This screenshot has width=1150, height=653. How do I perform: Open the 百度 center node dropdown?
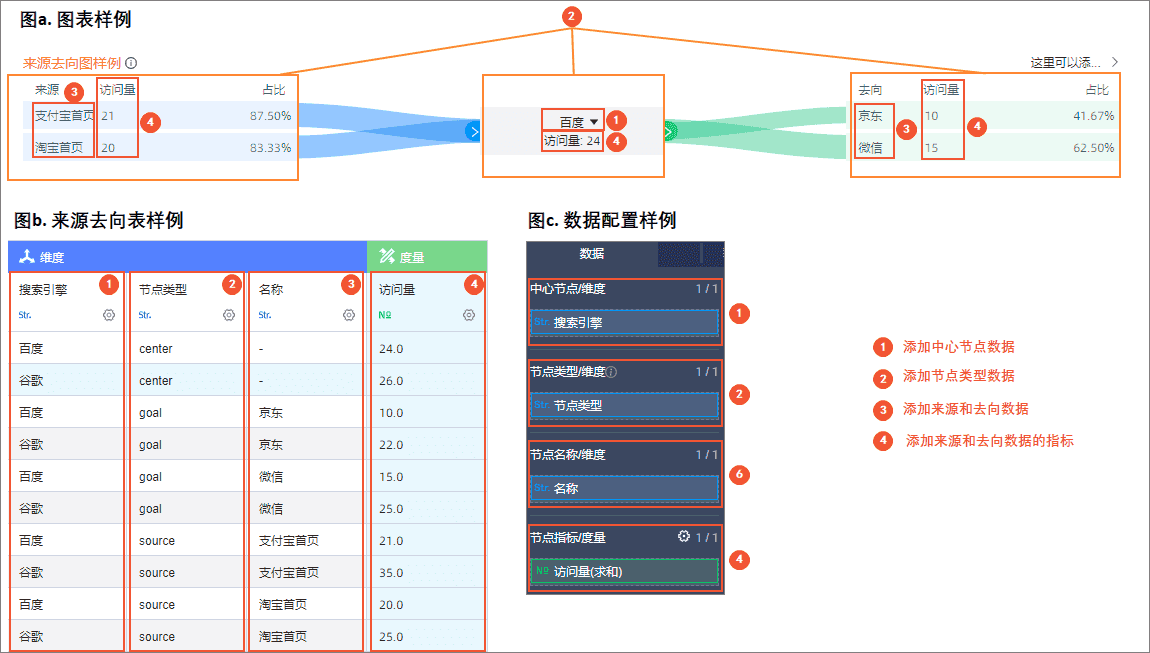(x=579, y=122)
